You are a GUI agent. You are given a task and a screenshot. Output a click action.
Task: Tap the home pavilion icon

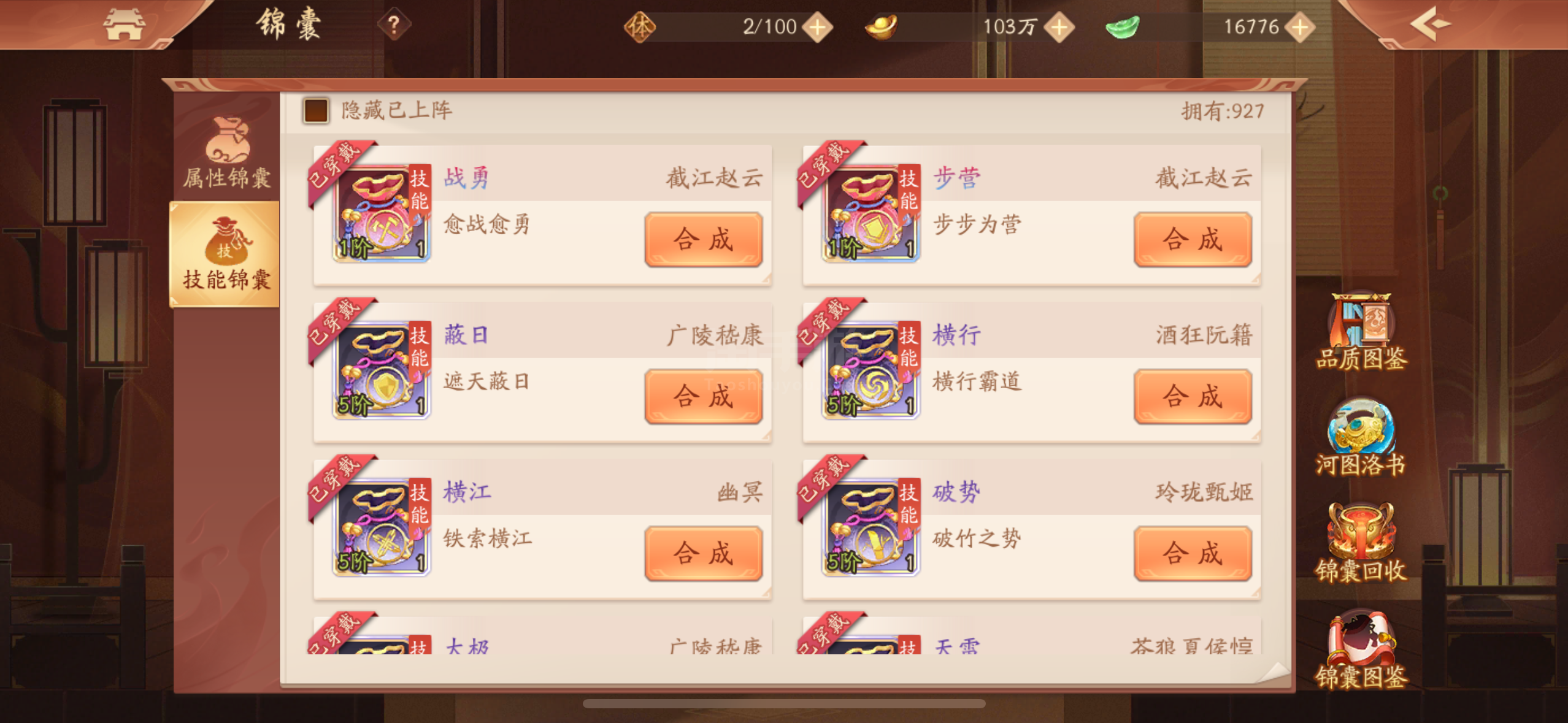[x=125, y=25]
